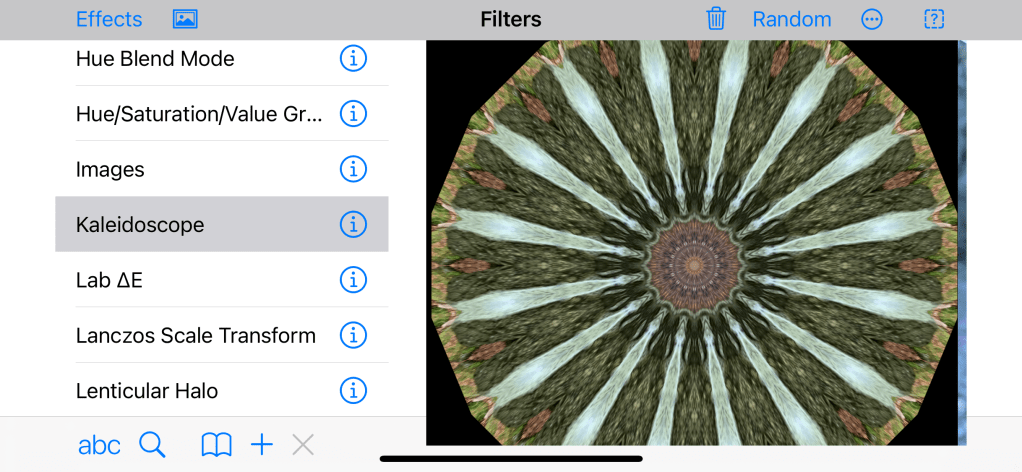Tap the dashed question-mark box icon

tap(934, 19)
